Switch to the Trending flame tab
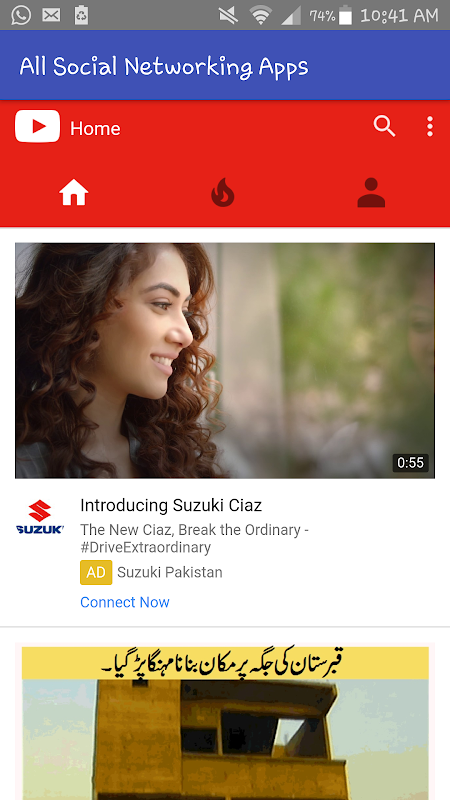 coord(223,192)
